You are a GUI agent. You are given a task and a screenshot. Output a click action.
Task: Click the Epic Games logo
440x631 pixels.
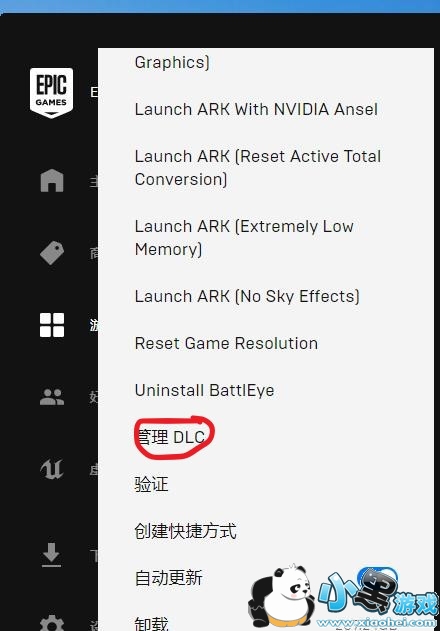(x=51, y=93)
